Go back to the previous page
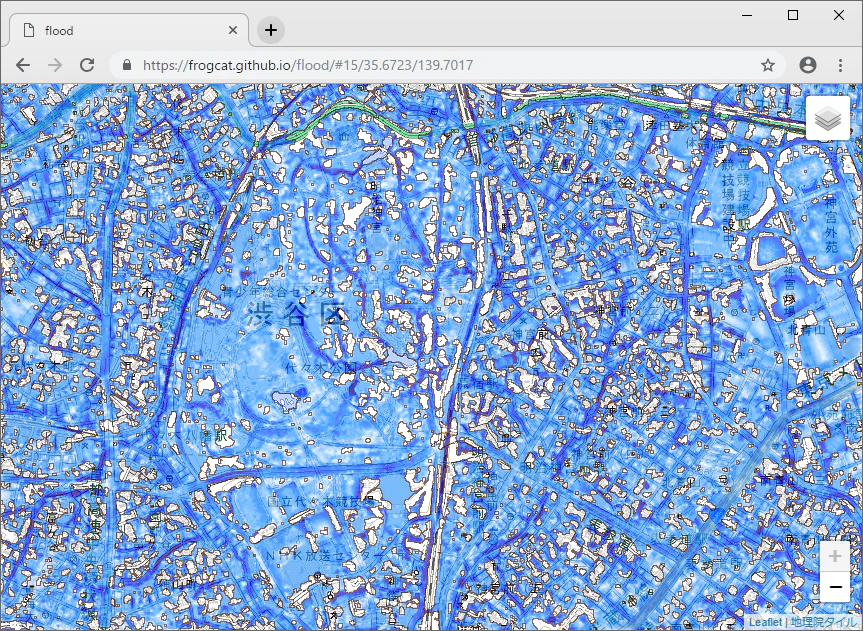The image size is (863, 631). pyautogui.click(x=23, y=65)
